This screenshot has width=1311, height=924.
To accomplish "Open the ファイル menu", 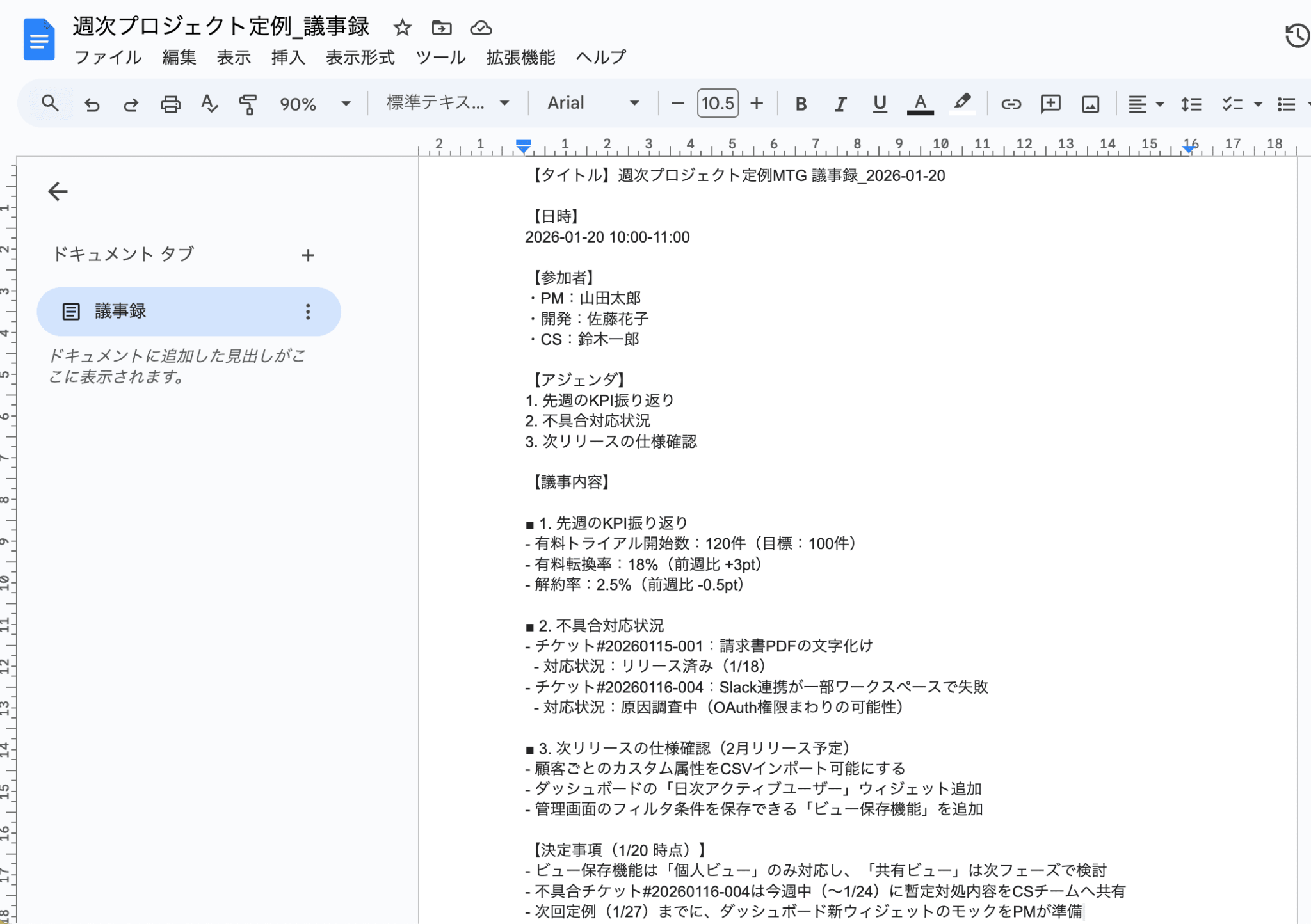I will pos(108,58).
